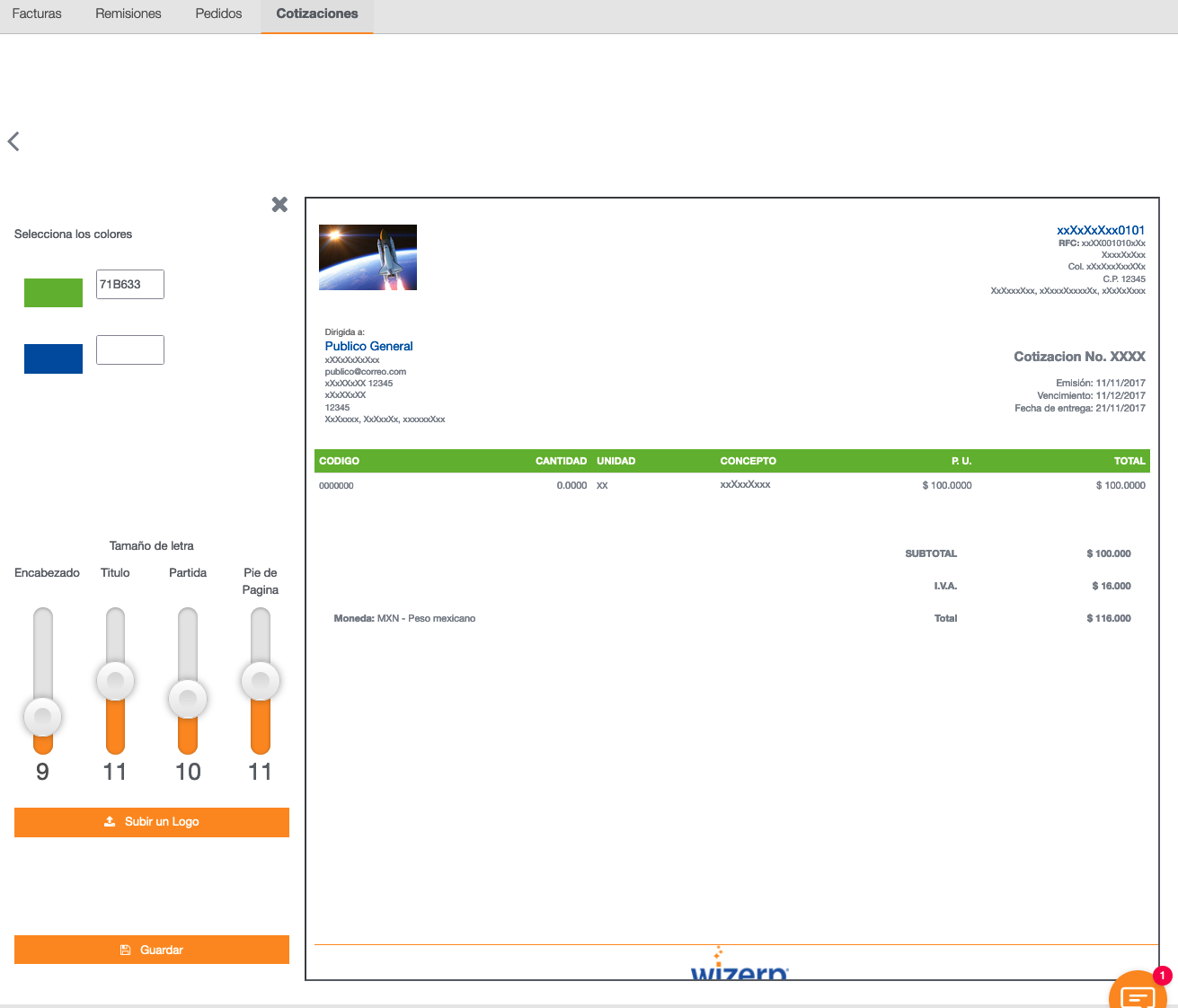Click the concept cell xxXxxXxxx
This screenshot has height=1008, width=1178.
tap(745, 484)
